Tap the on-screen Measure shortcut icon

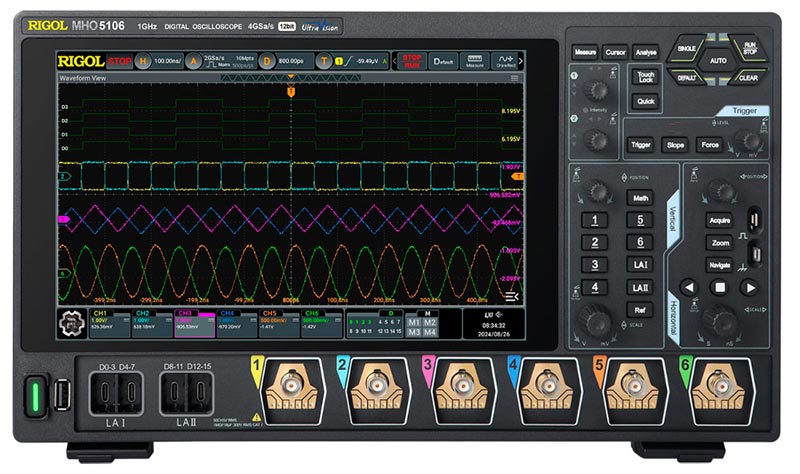[x=474, y=61]
